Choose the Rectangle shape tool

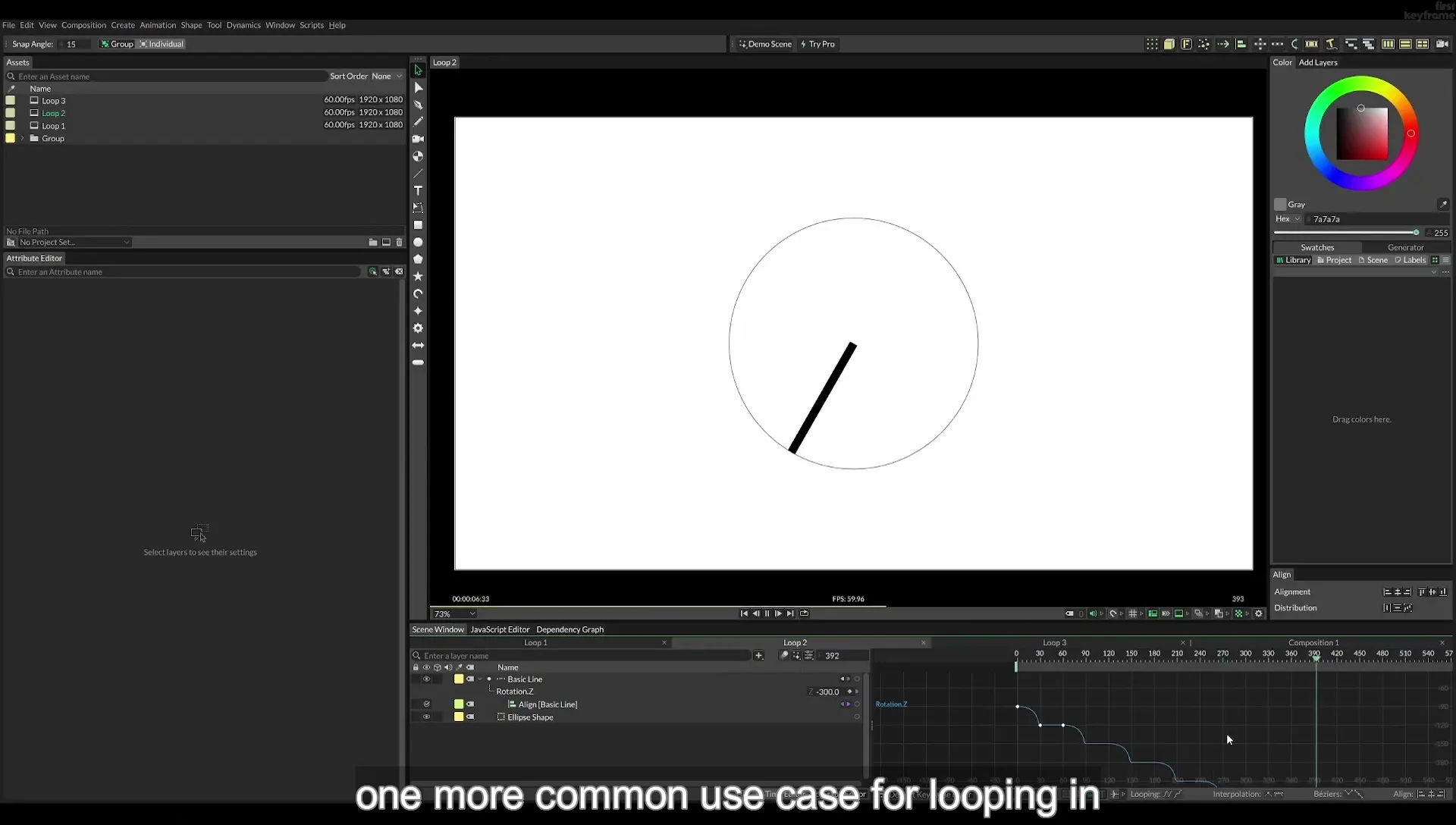(x=418, y=225)
